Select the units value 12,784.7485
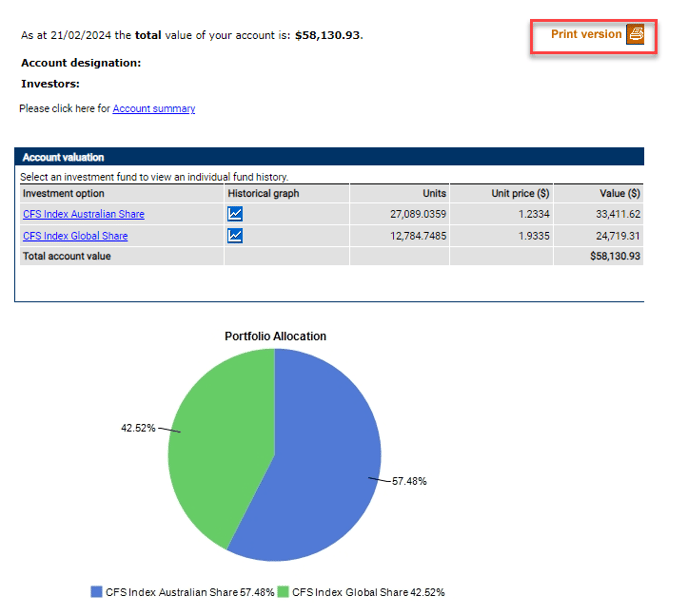The image size is (688, 615). pos(418,236)
